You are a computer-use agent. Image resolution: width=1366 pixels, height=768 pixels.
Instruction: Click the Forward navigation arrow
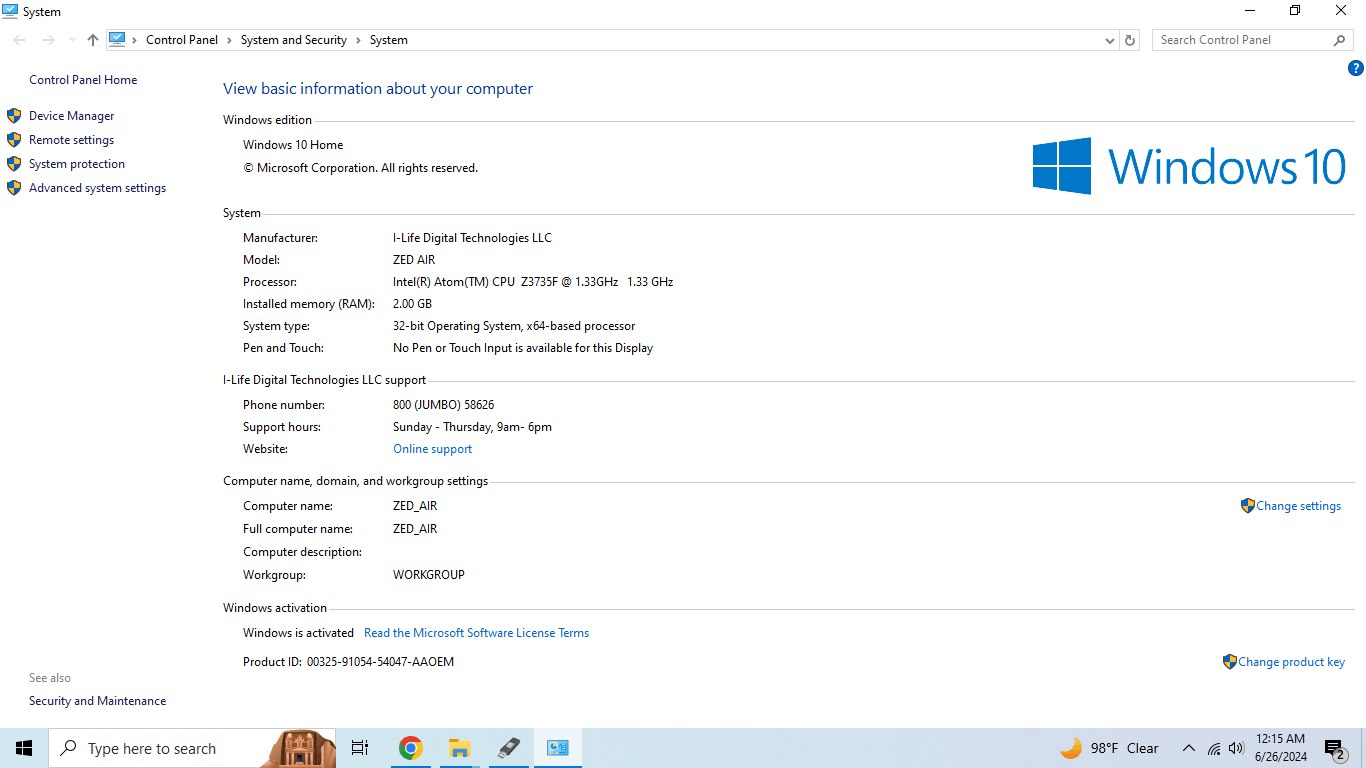[x=48, y=40]
